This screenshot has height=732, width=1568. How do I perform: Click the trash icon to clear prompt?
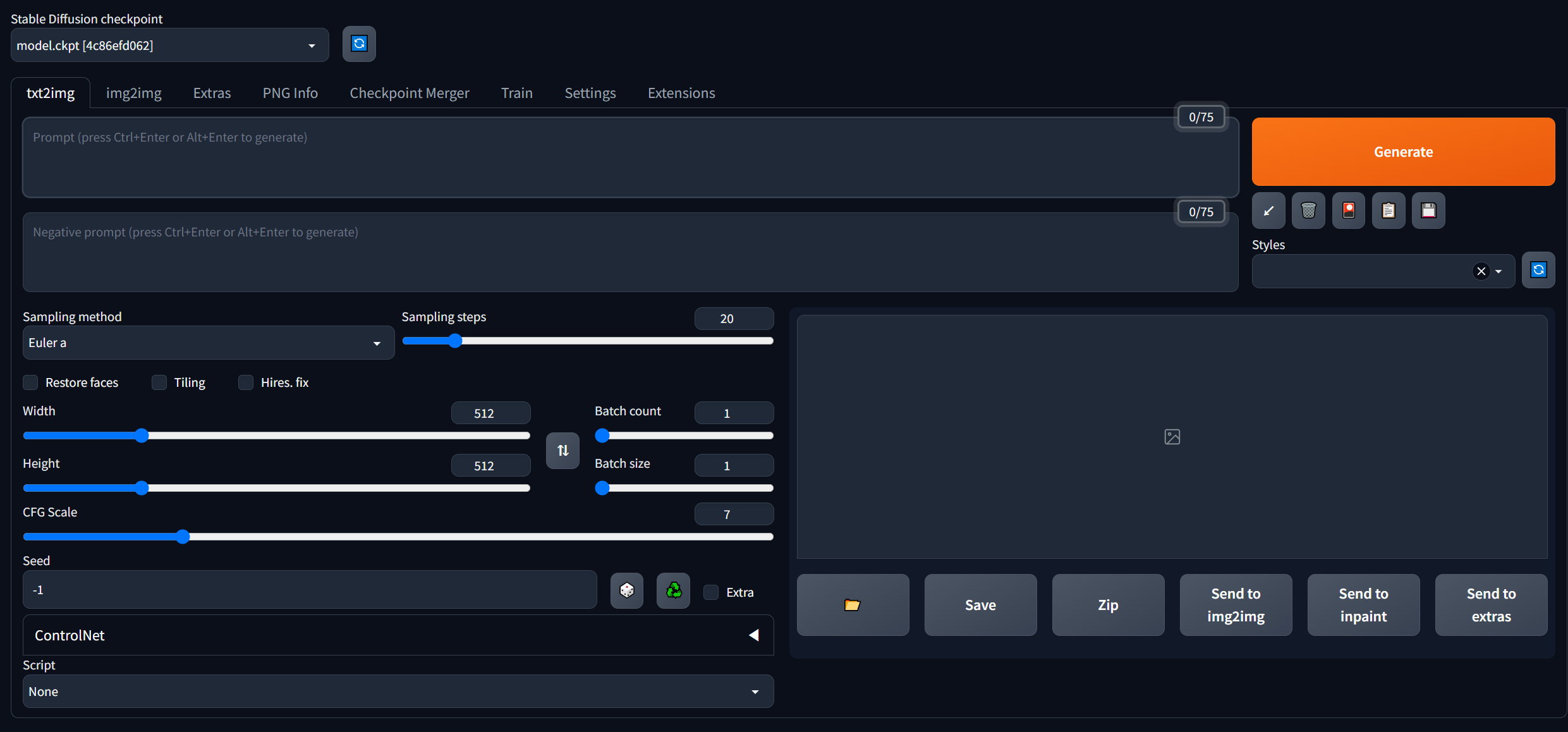(x=1308, y=210)
